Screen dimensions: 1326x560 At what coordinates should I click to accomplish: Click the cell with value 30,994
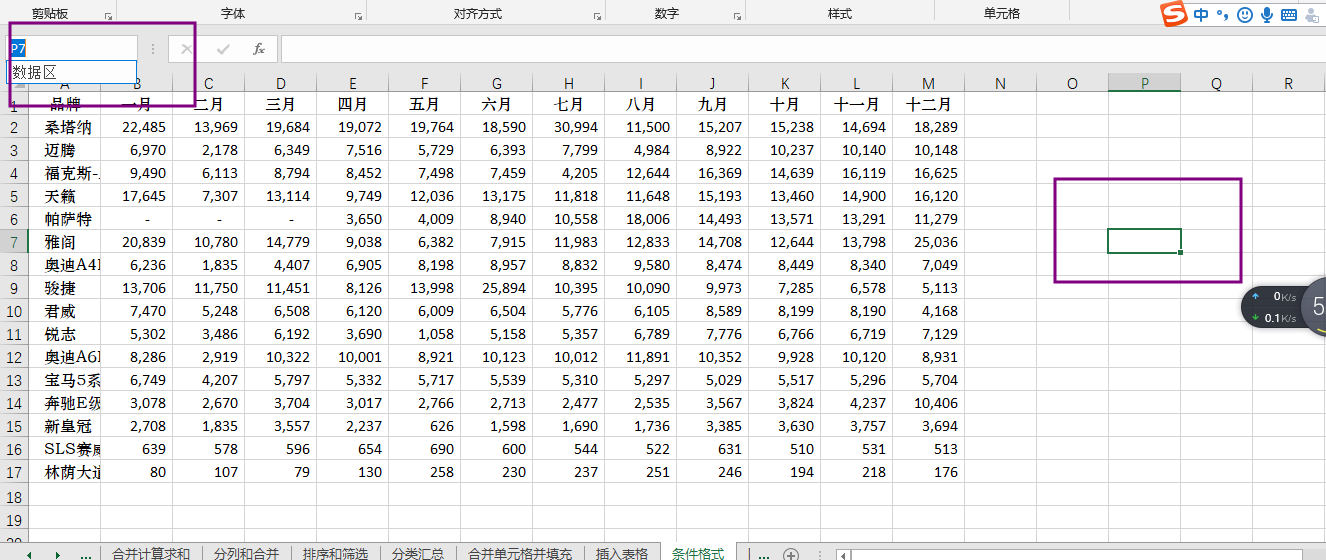[569, 127]
